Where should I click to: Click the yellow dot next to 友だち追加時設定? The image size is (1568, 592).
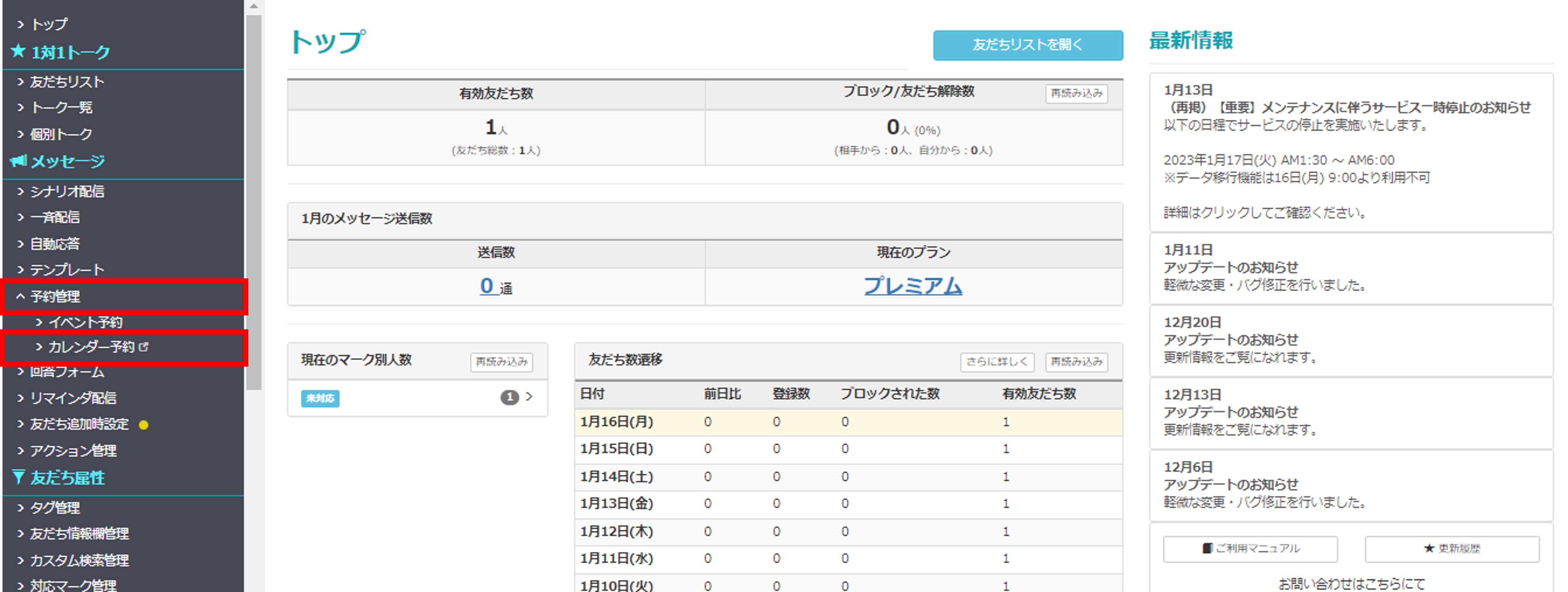(144, 425)
